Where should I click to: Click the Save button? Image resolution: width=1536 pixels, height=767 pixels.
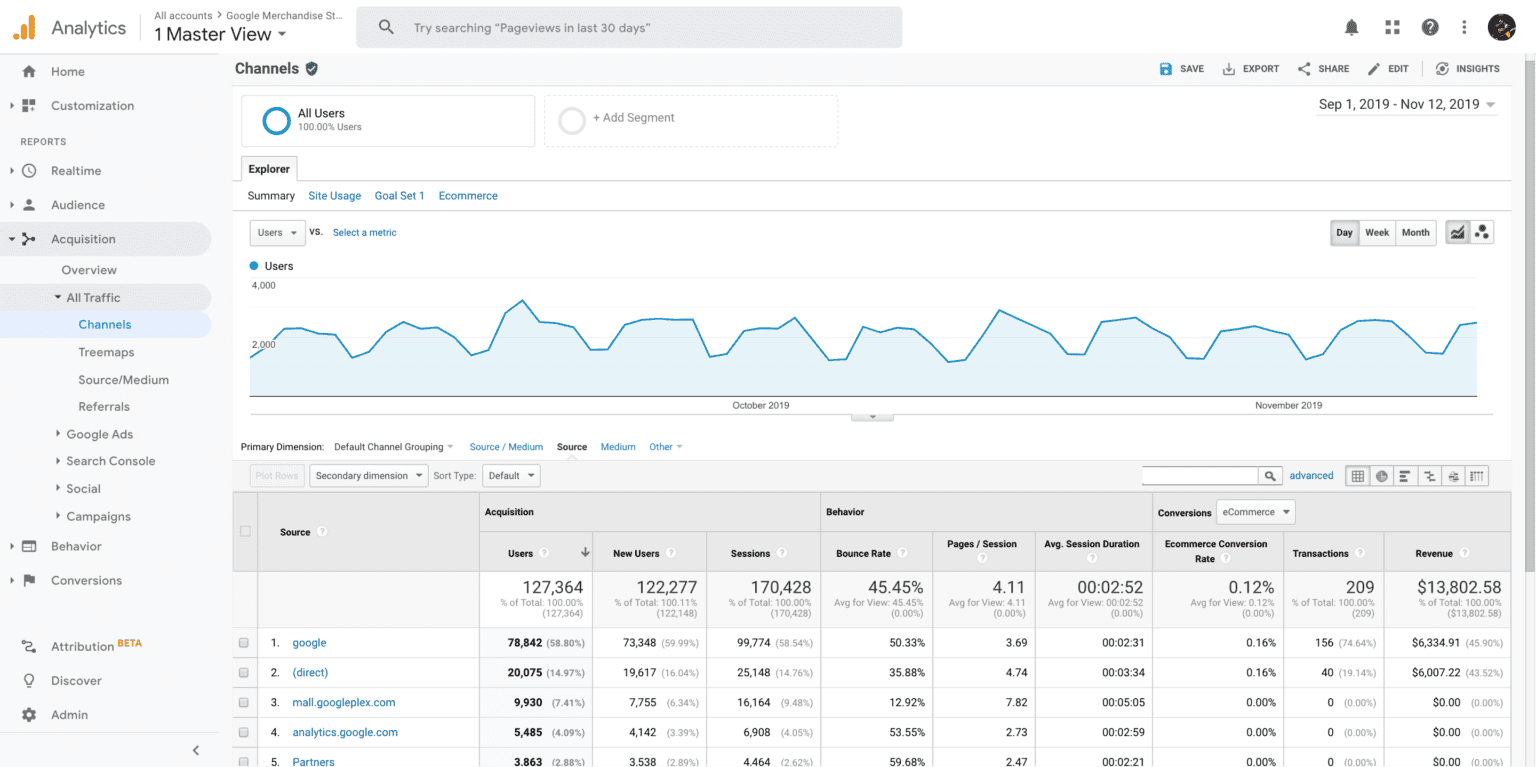(x=1181, y=69)
